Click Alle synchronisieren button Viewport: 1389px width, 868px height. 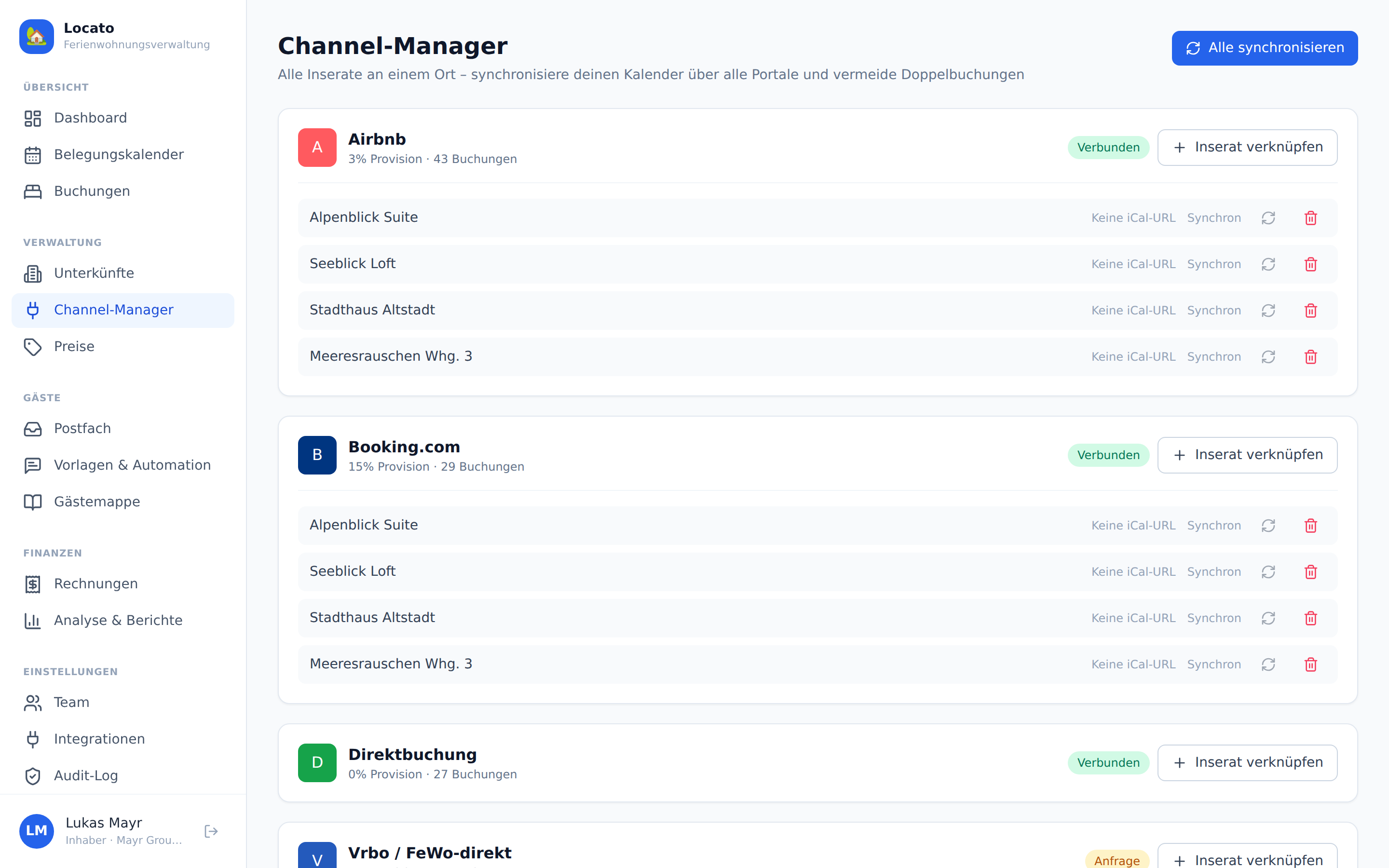pyautogui.click(x=1265, y=48)
